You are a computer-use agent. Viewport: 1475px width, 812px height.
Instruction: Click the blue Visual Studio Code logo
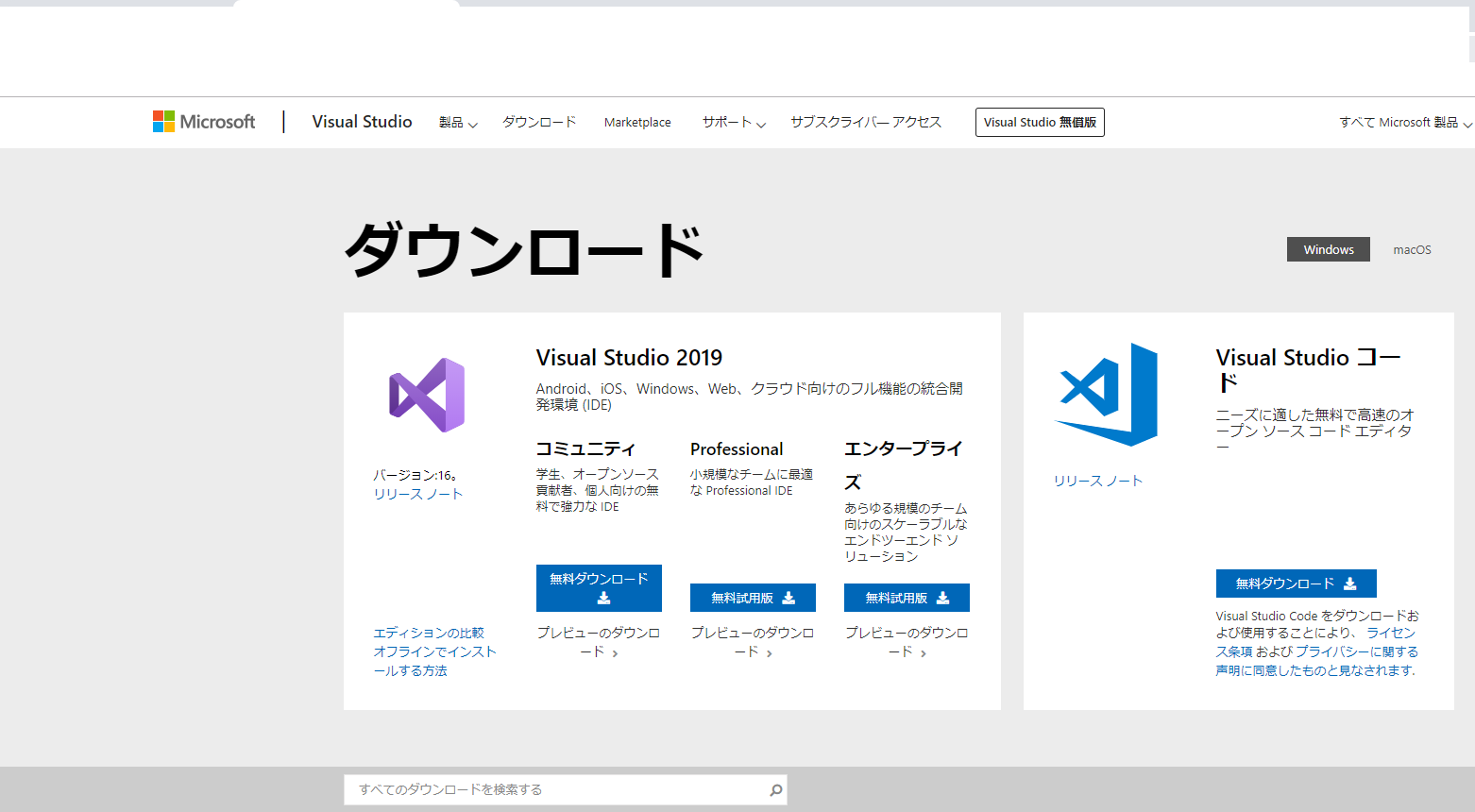[1106, 395]
